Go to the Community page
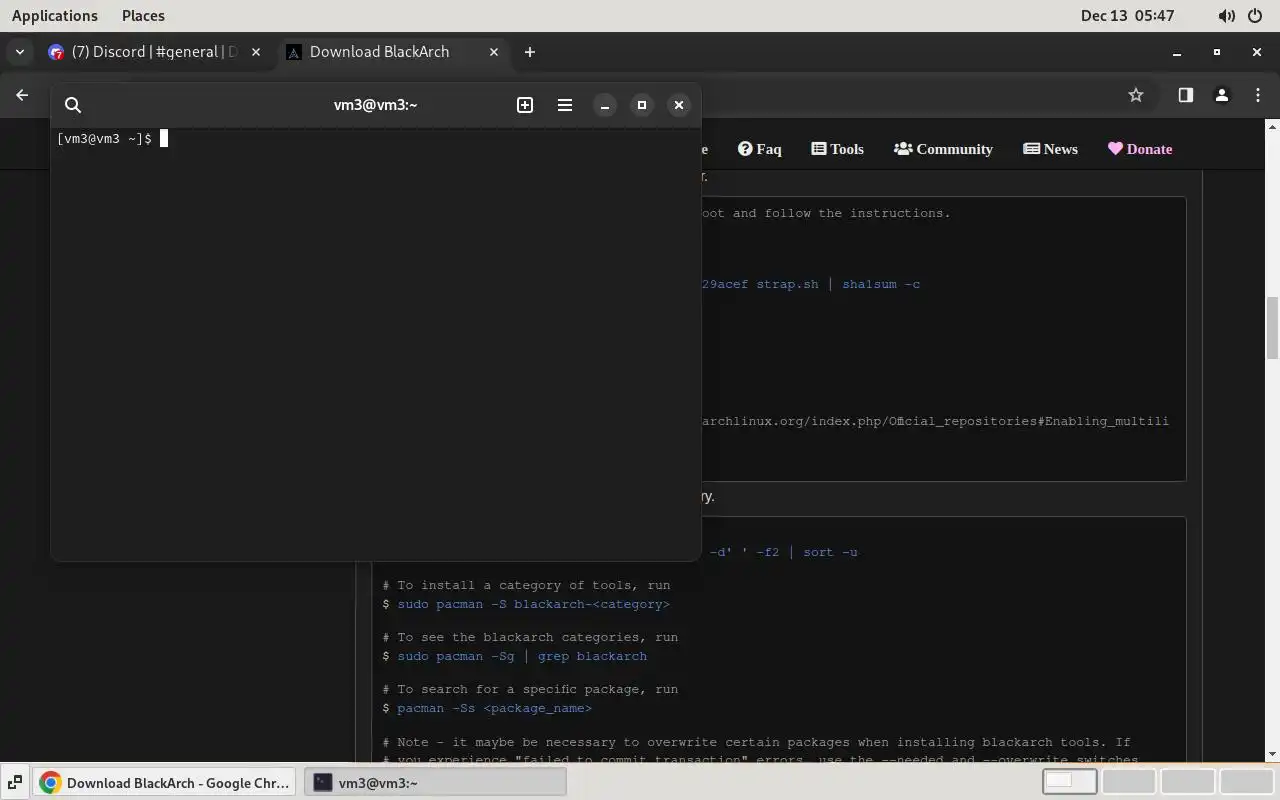This screenshot has height=800, width=1280. click(943, 149)
